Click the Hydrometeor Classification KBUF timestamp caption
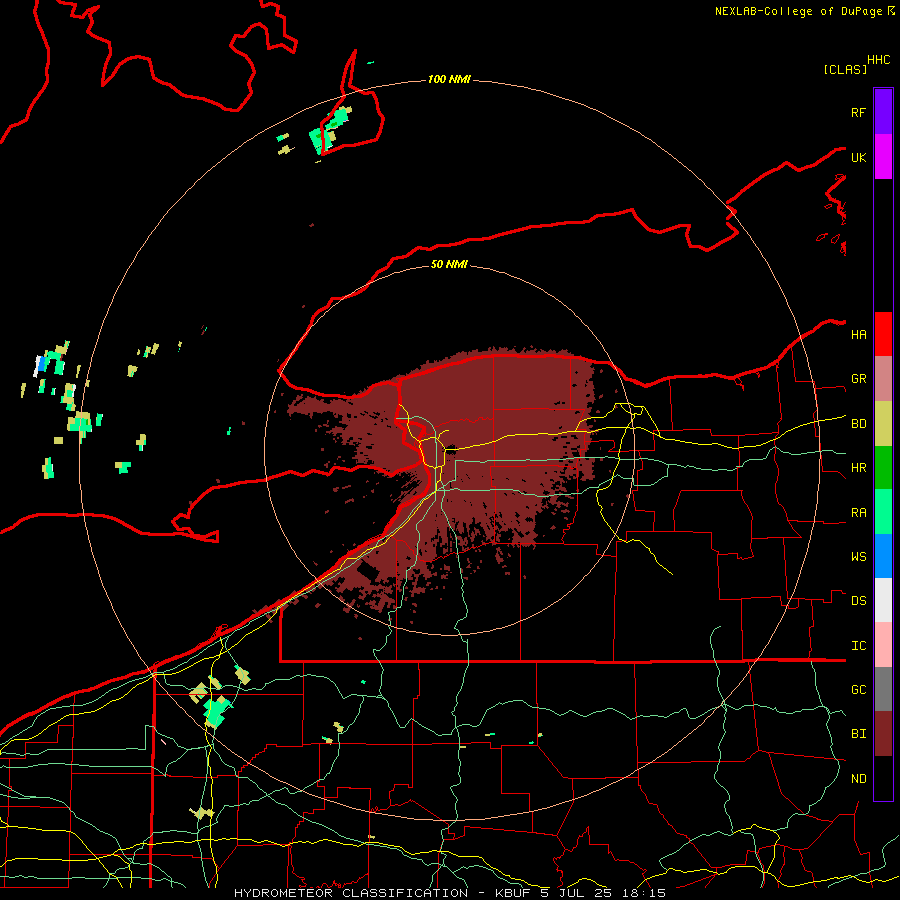Screen dimensions: 900x900 click(450, 893)
